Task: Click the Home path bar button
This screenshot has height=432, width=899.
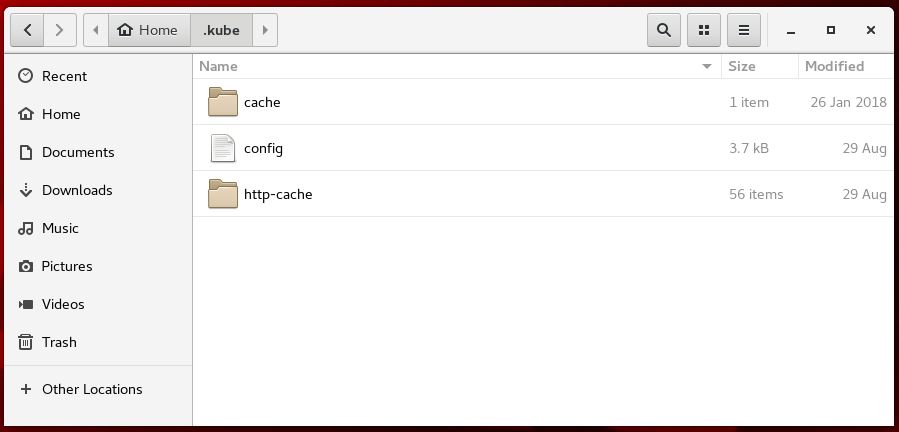Action: click(x=148, y=30)
